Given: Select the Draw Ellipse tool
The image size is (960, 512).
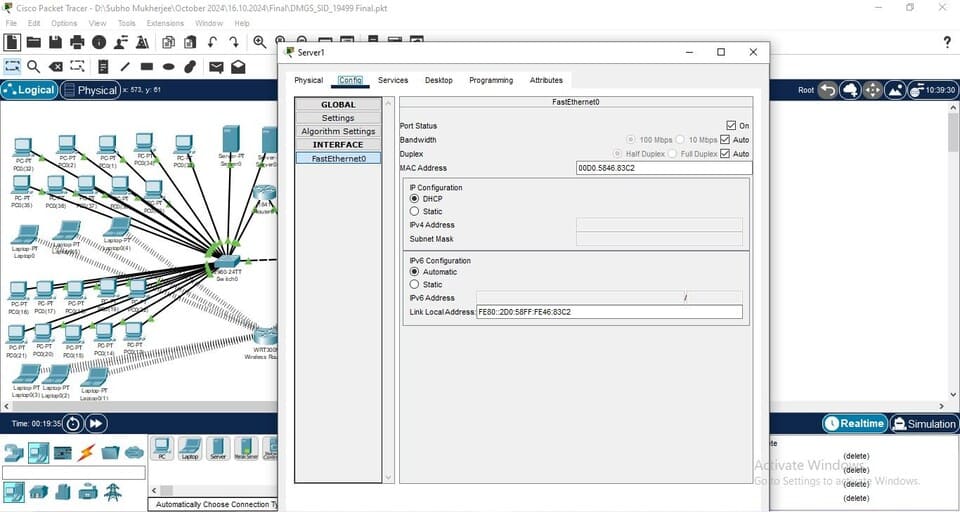Looking at the screenshot, I should [x=169, y=66].
